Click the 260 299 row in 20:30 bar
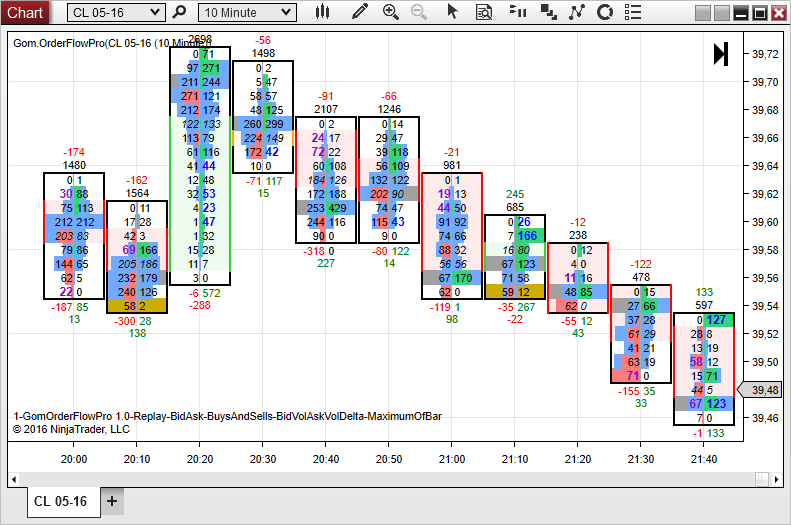Screen dimensions: 791x525 point(263,124)
